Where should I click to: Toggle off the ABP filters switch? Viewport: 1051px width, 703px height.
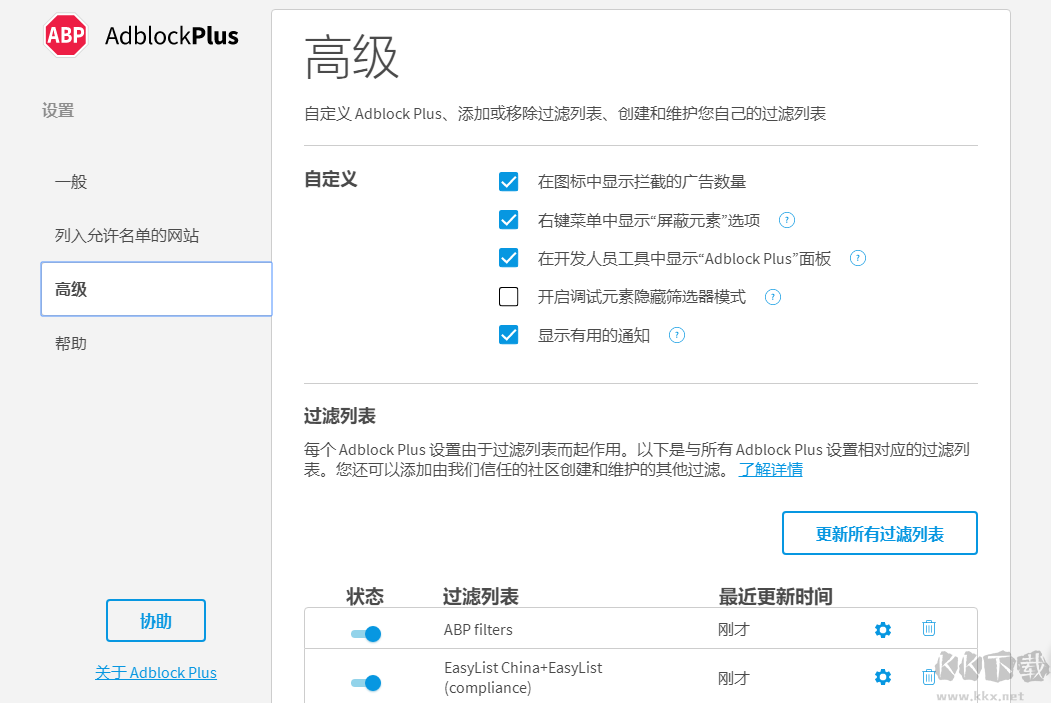click(x=366, y=633)
